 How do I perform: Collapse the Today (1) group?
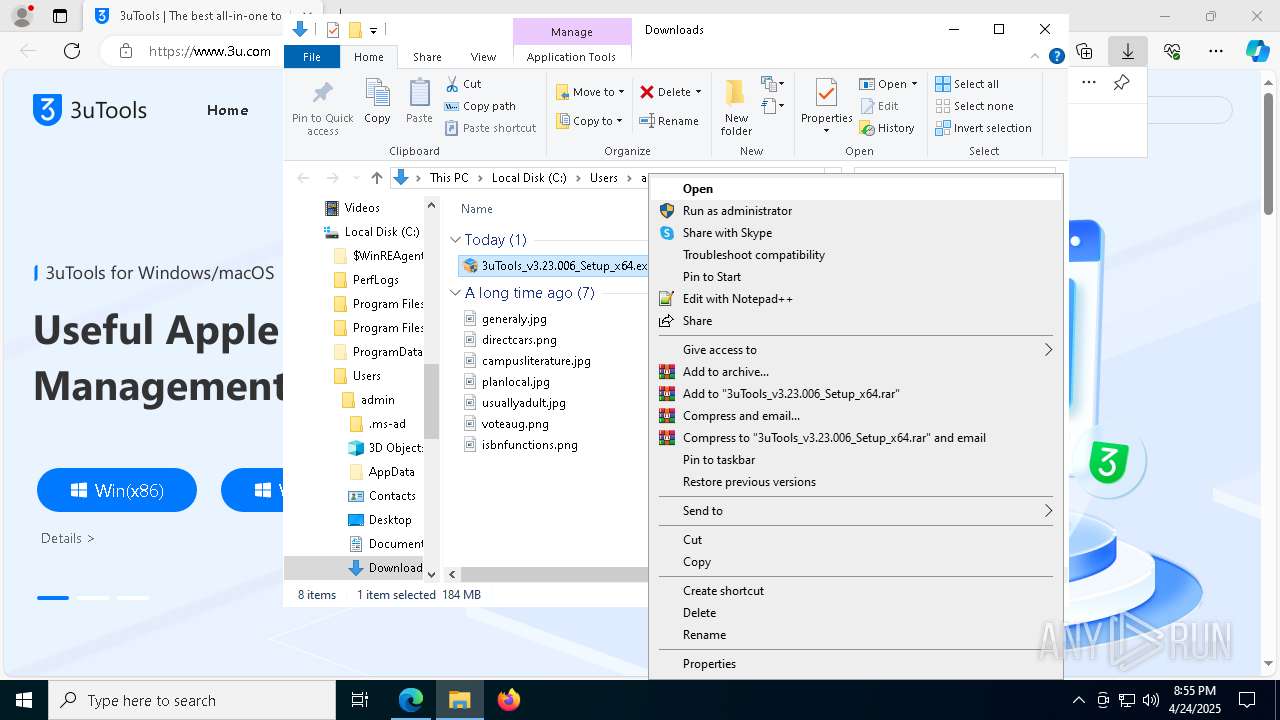tap(455, 240)
